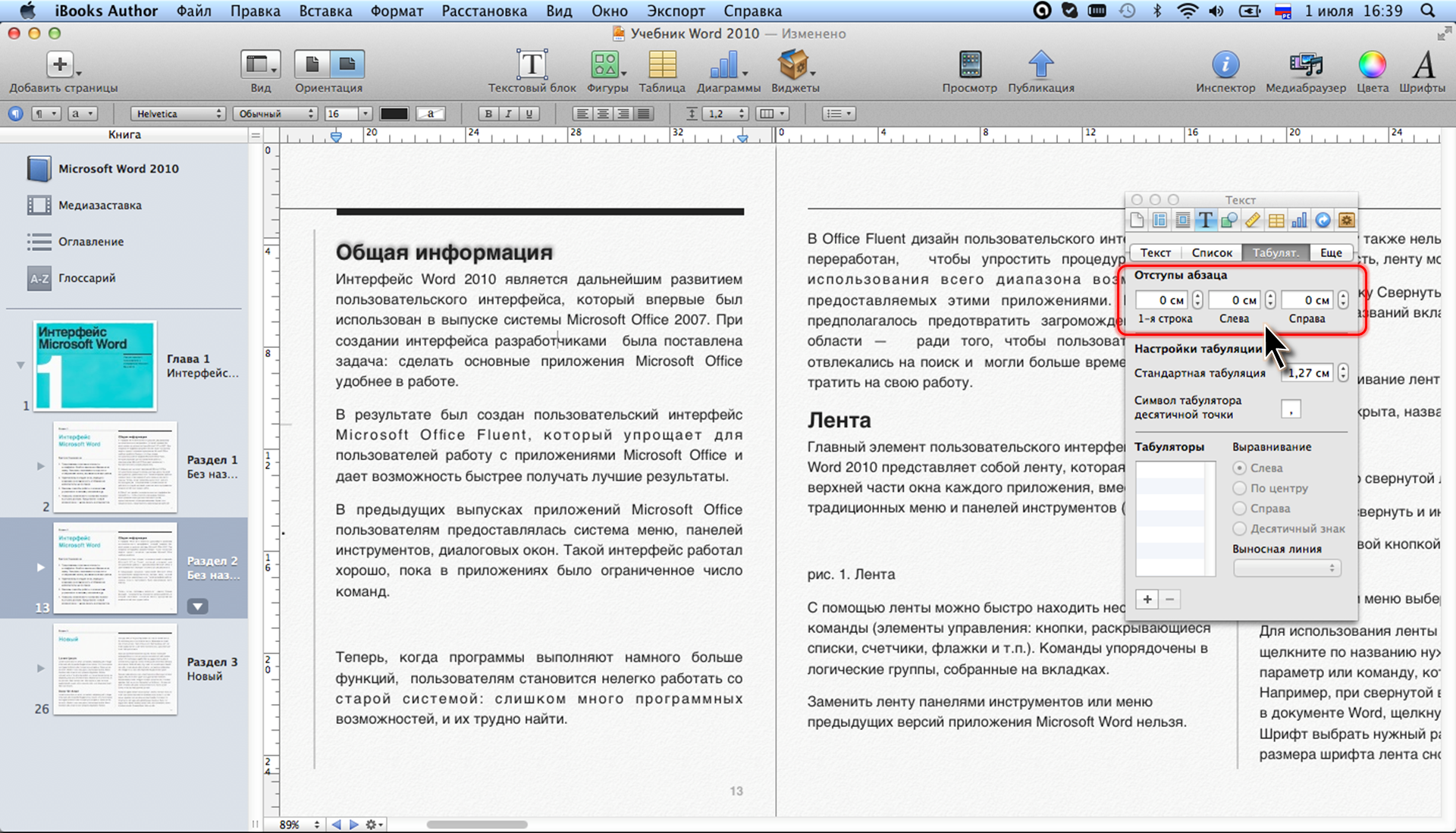Open the Inspector from the toolbar
The height and width of the screenshot is (833, 1456).
coord(1225,65)
